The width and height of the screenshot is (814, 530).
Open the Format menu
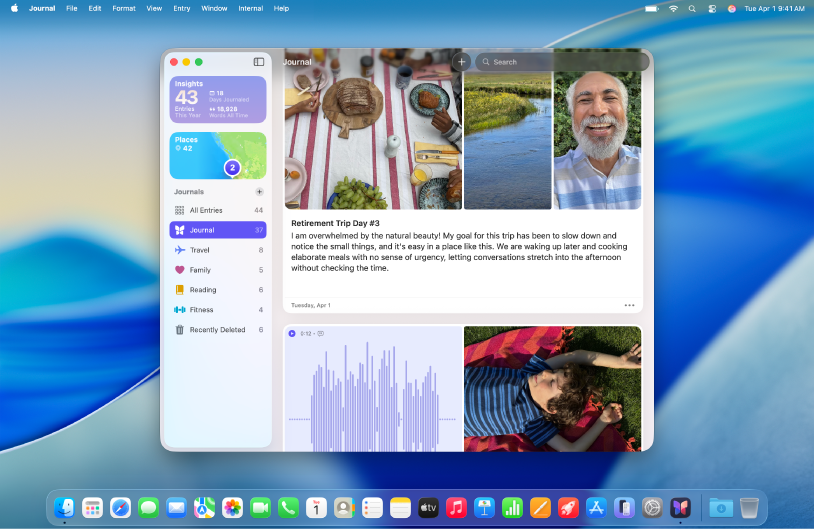tap(124, 8)
